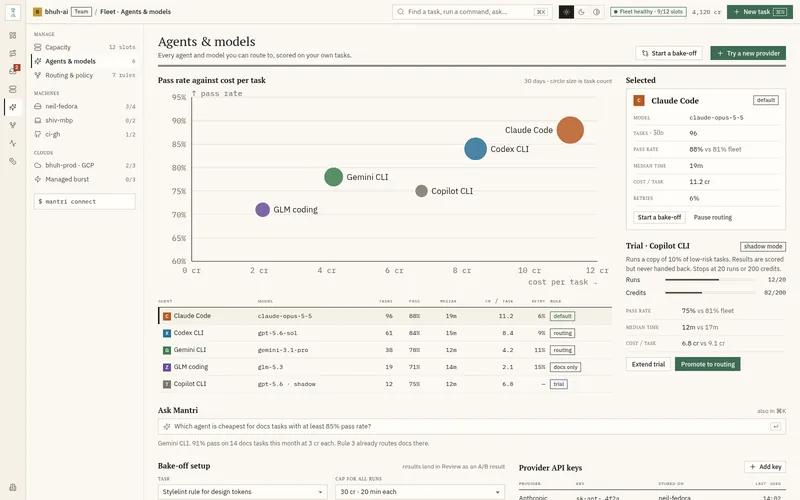Viewport: 800px width, 500px height.
Task: Click Start a bake-off beside Try a new provider
Action: point(669,53)
